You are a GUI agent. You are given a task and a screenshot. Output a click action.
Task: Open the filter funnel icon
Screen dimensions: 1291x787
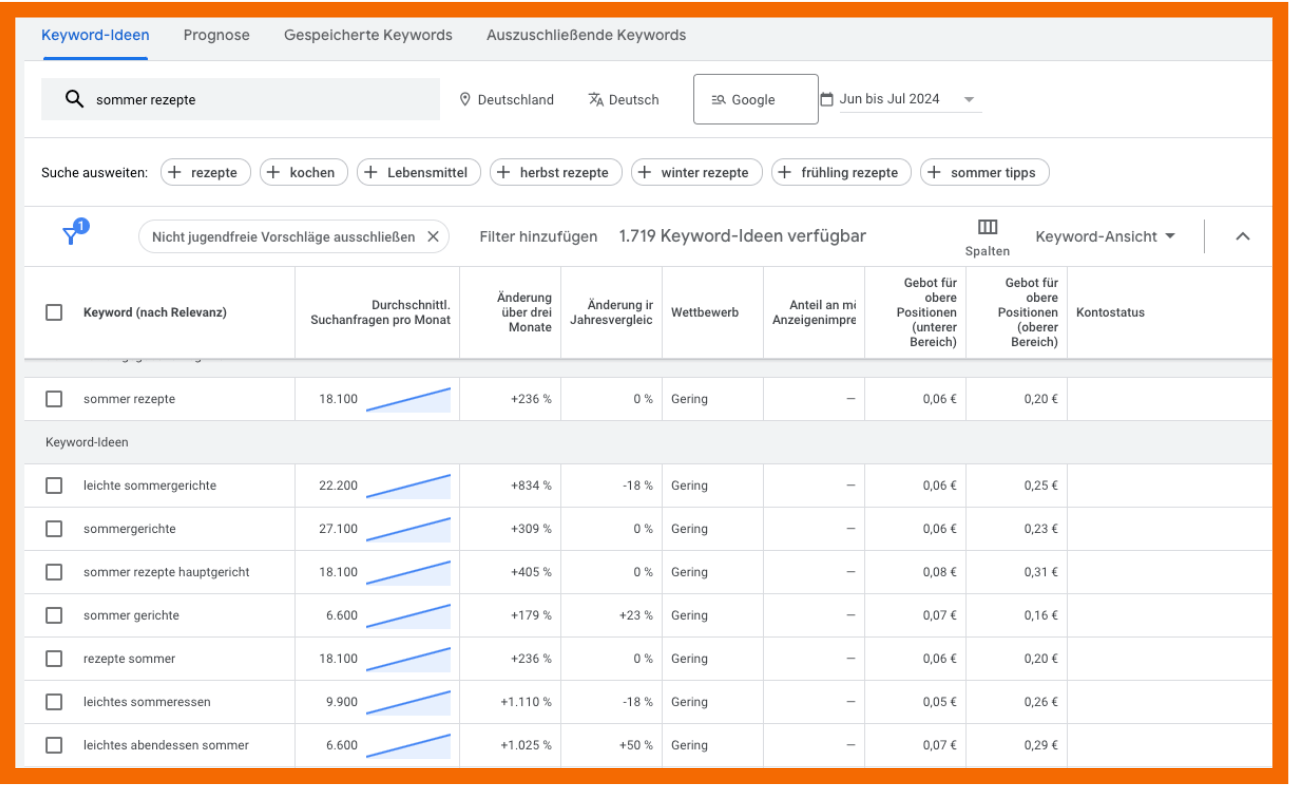[x=72, y=234]
